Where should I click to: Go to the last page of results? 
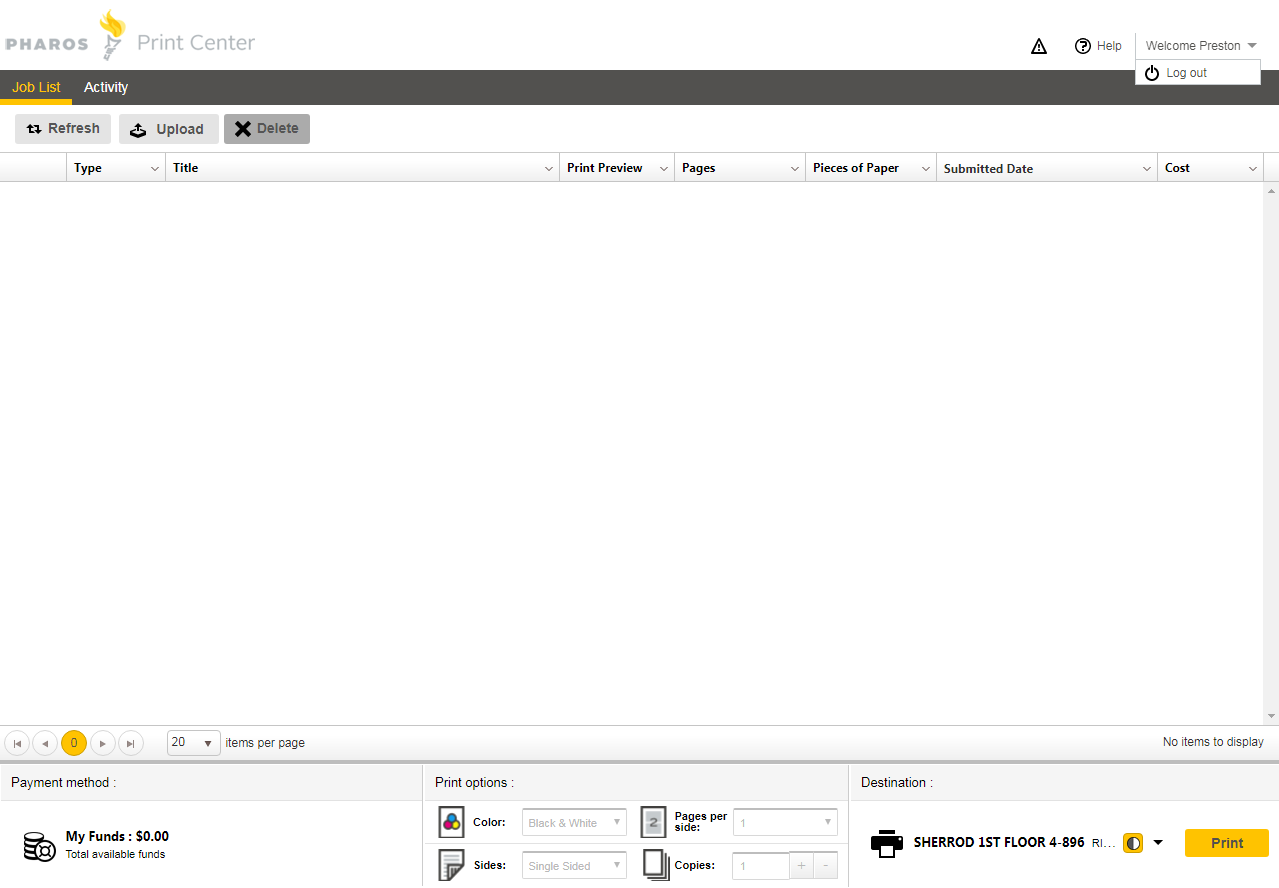(131, 743)
